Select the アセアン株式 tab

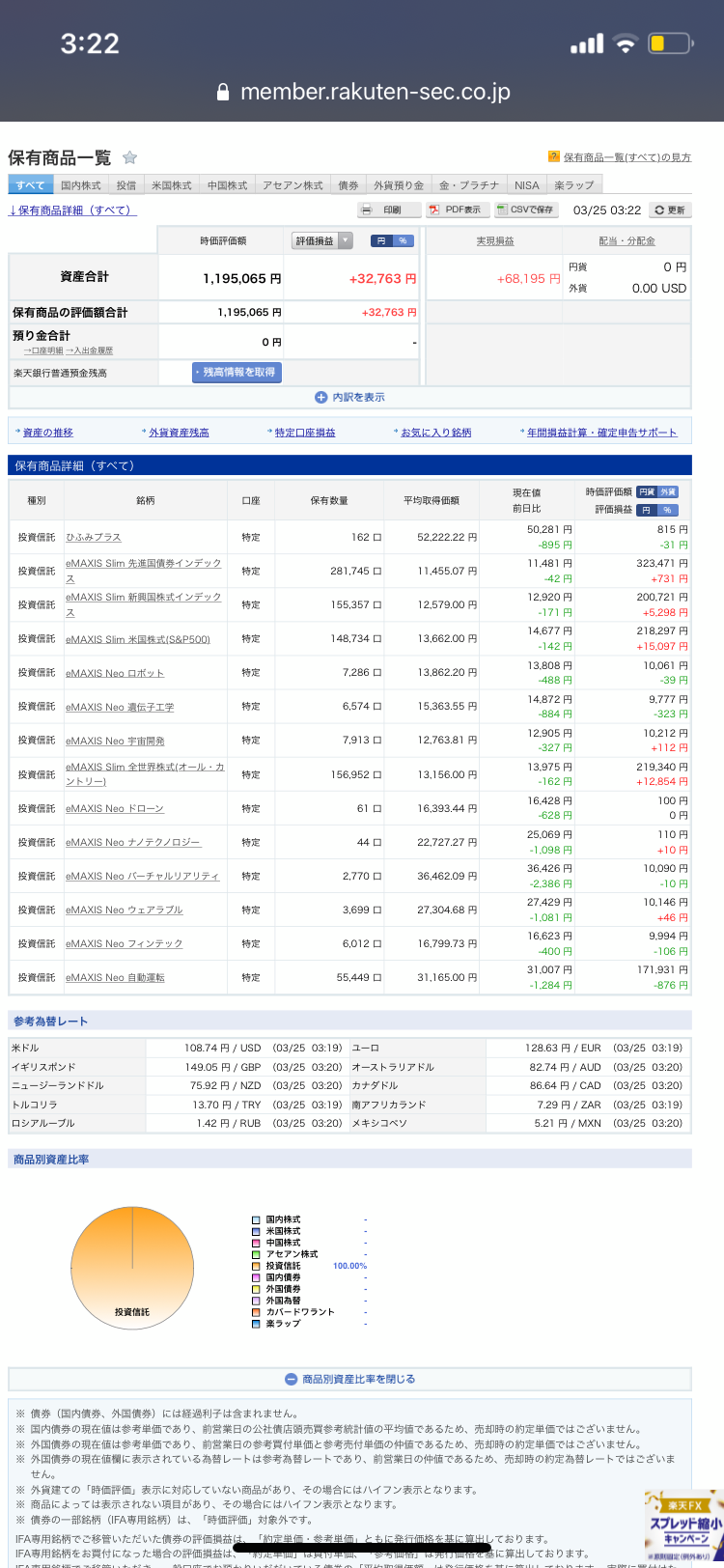[292, 185]
